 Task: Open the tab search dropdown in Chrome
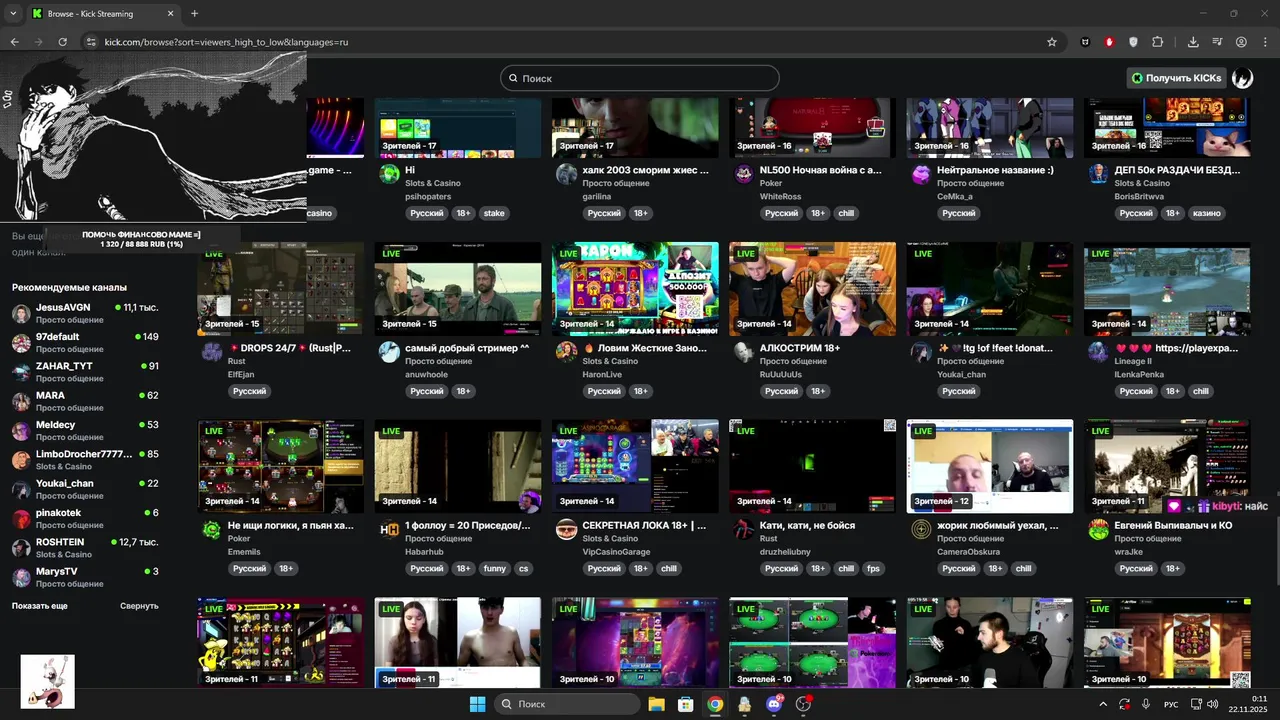click(x=13, y=13)
